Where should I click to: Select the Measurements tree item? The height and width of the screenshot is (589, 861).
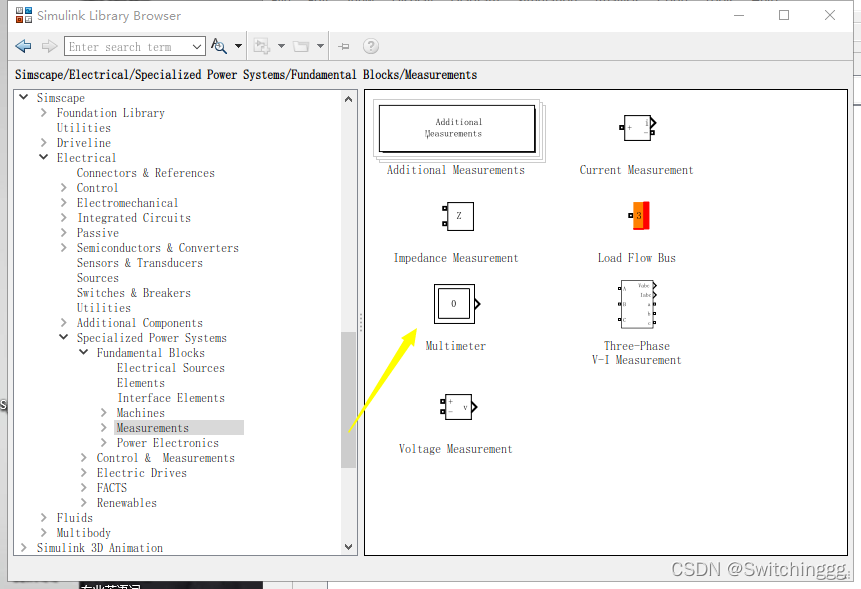153,428
